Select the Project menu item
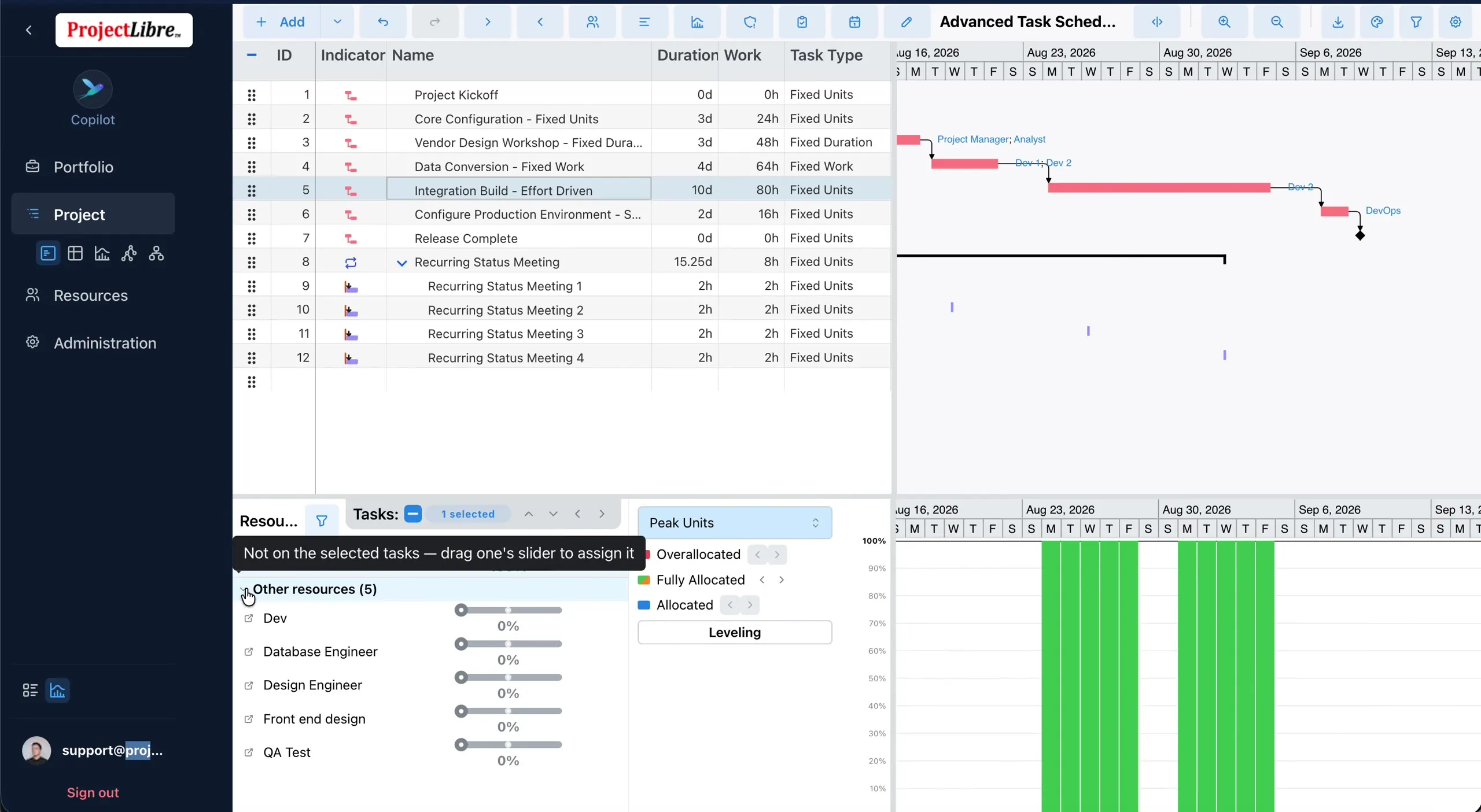1481x812 pixels. tap(93, 214)
